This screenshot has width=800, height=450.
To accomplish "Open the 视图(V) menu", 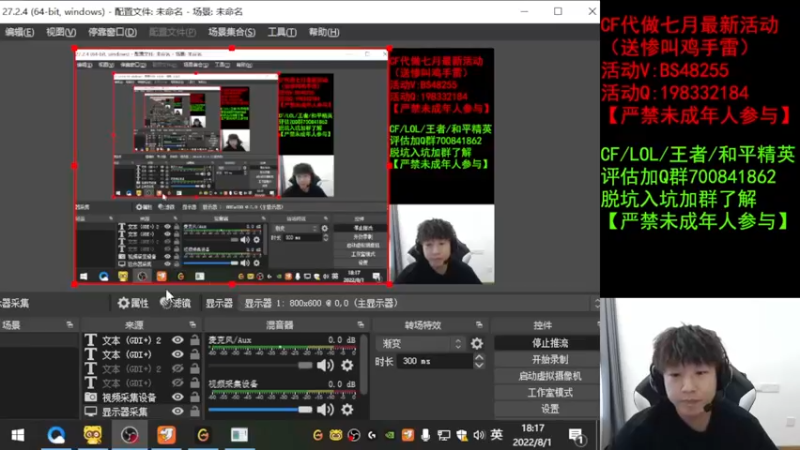I will pos(61,32).
